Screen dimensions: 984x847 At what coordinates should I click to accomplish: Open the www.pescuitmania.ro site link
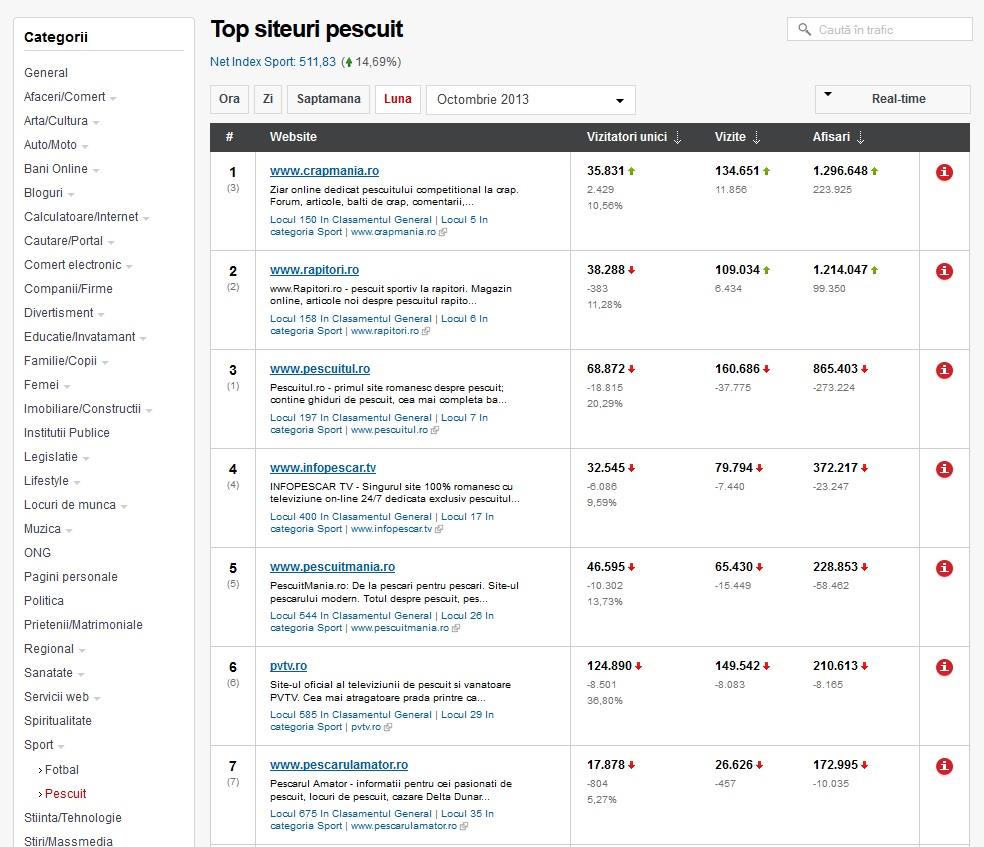pyautogui.click(x=332, y=567)
